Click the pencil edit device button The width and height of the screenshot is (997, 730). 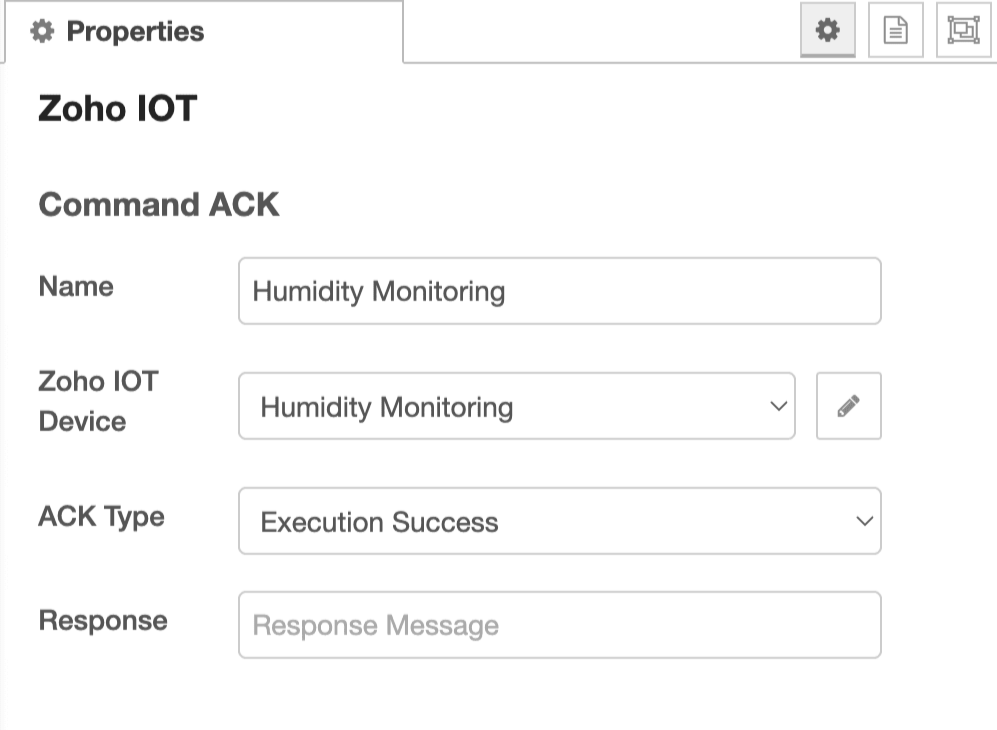click(x=849, y=406)
